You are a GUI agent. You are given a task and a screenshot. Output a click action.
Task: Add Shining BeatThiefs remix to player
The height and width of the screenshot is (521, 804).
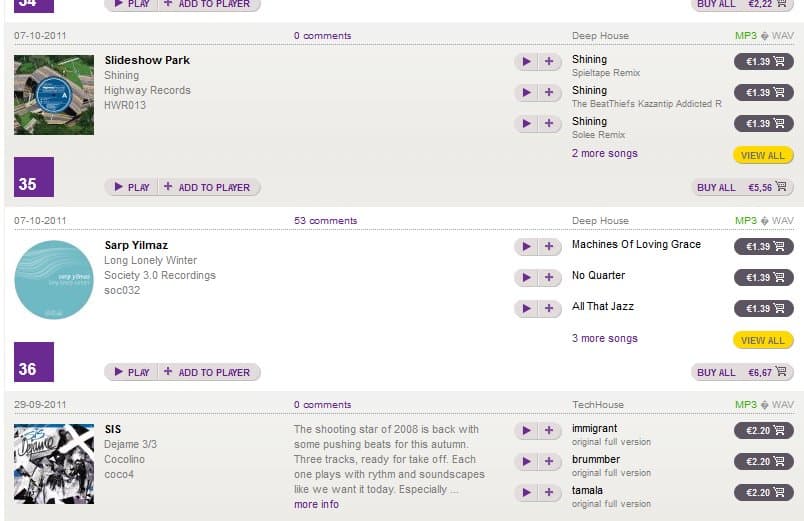549,92
